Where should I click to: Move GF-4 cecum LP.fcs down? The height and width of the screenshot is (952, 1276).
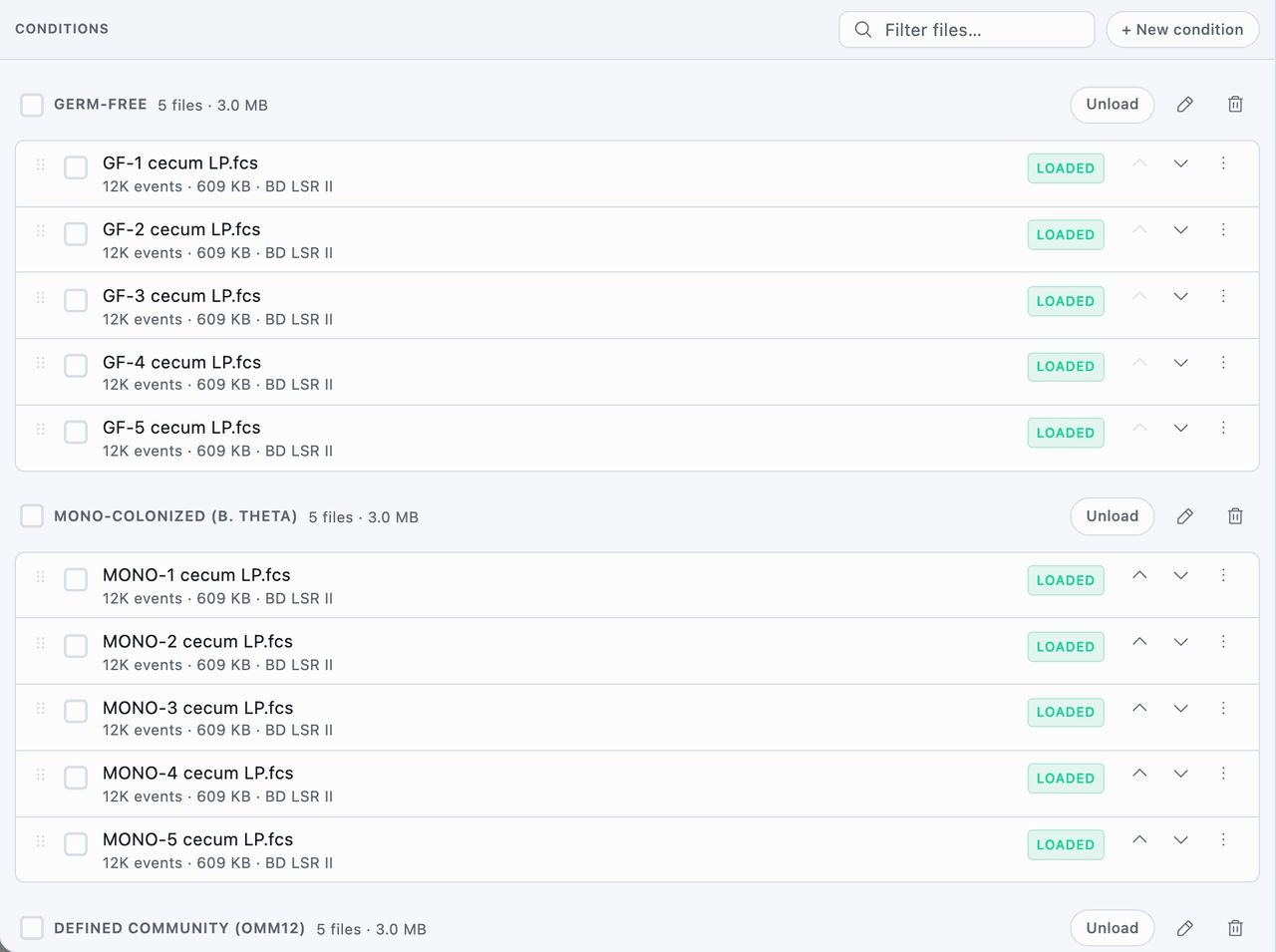1181,363
